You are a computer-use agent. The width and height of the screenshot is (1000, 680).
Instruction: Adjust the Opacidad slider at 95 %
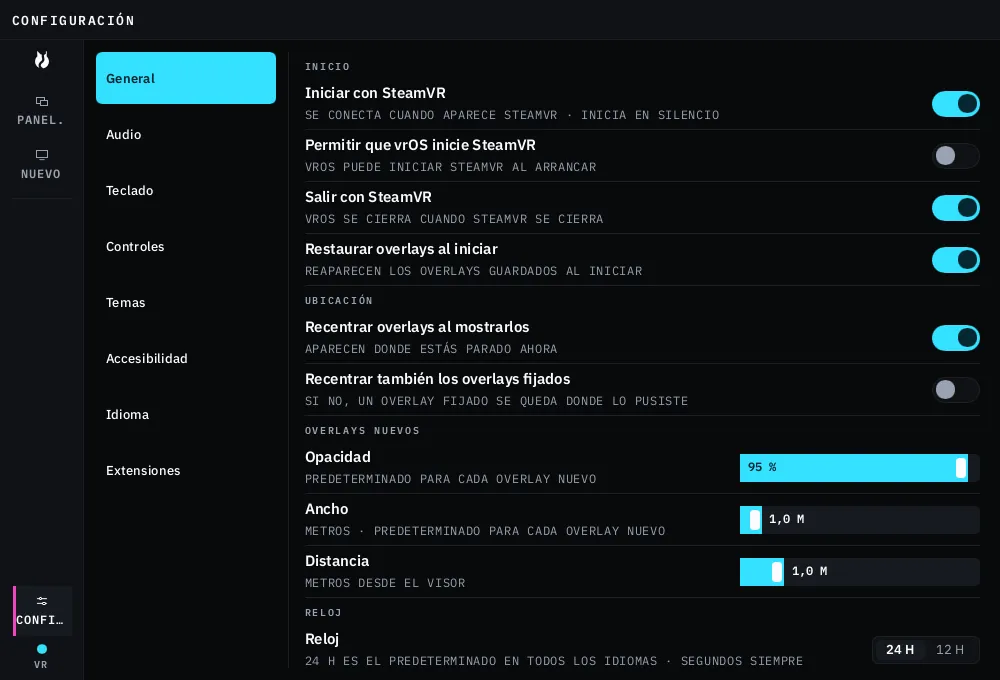point(860,468)
